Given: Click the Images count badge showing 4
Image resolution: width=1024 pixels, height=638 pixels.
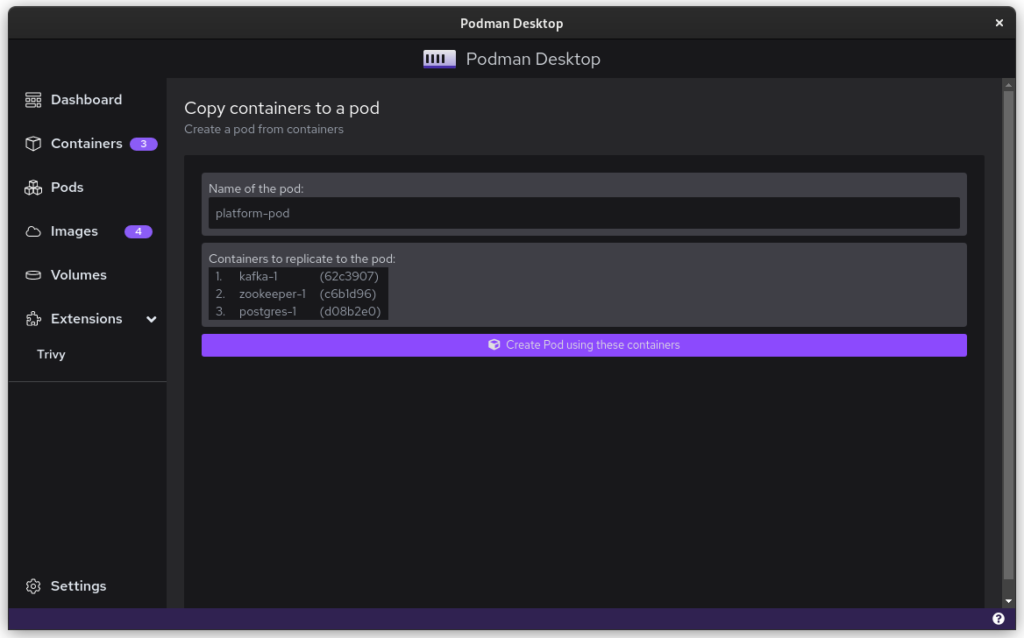Looking at the screenshot, I should click(x=138, y=232).
